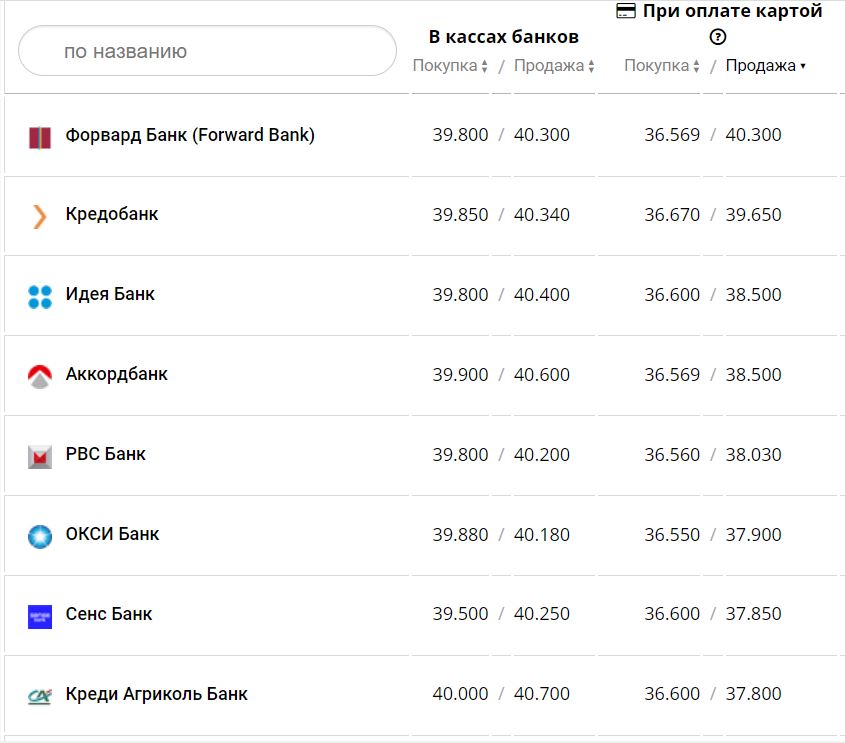Click the Идея Банк blue dots logo
Image resolution: width=845 pixels, height=743 pixels.
pos(39,296)
